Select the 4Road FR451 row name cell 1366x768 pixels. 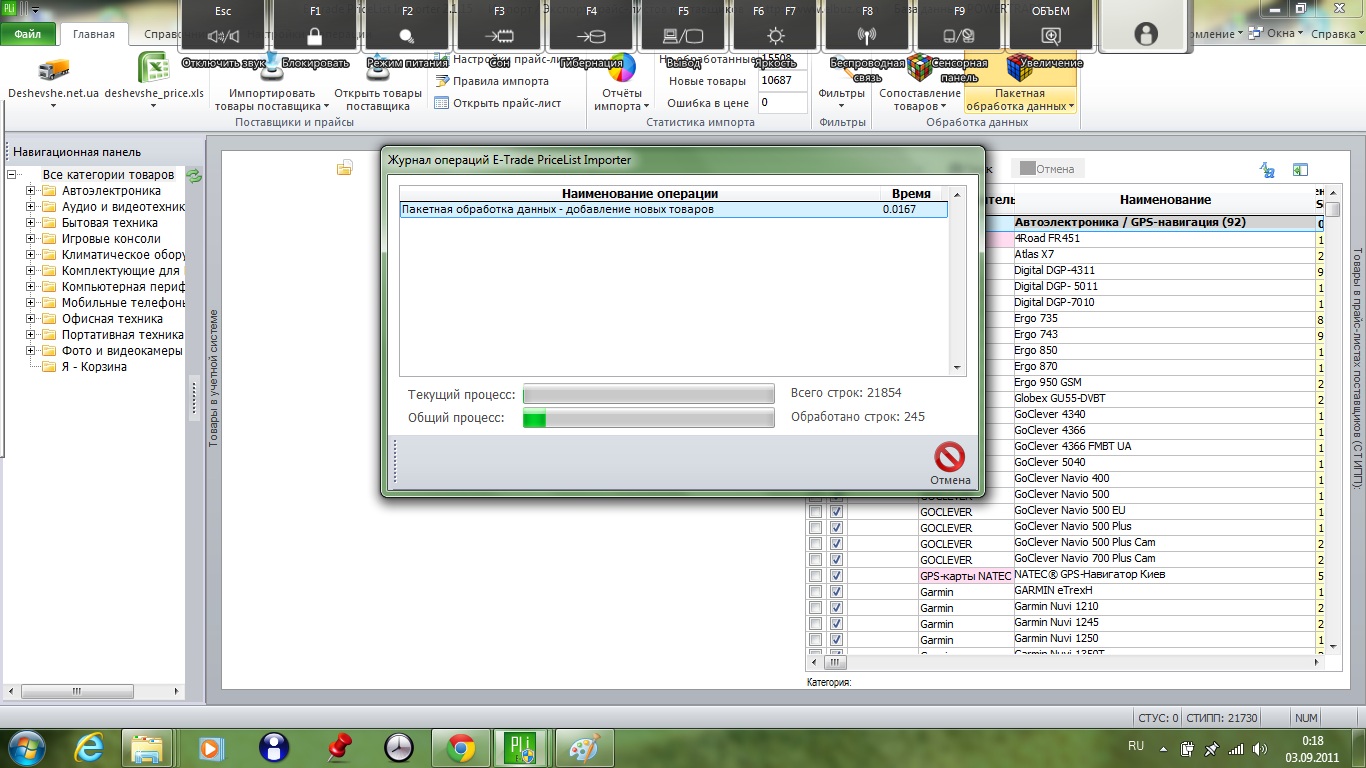click(1165, 239)
